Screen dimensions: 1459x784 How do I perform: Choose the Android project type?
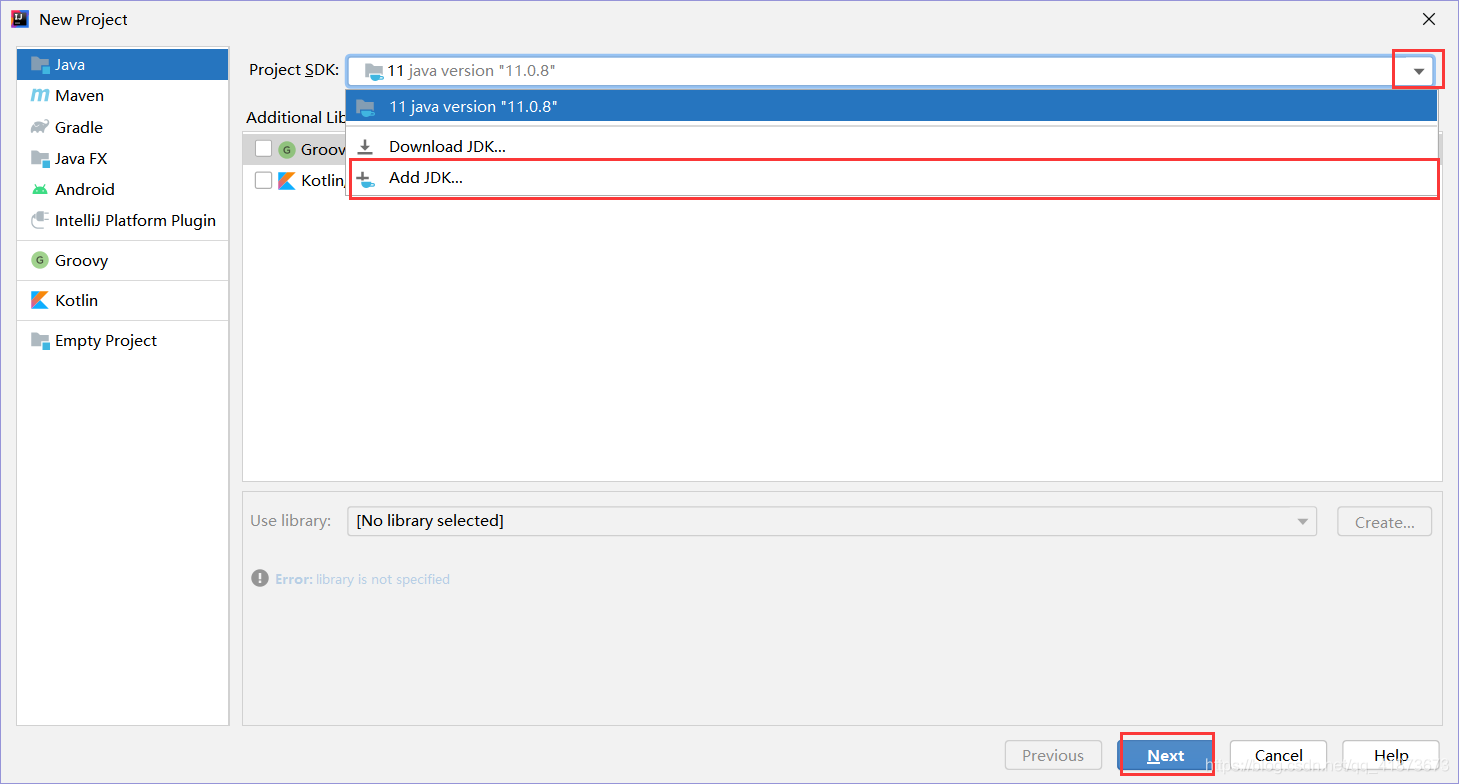[123, 189]
